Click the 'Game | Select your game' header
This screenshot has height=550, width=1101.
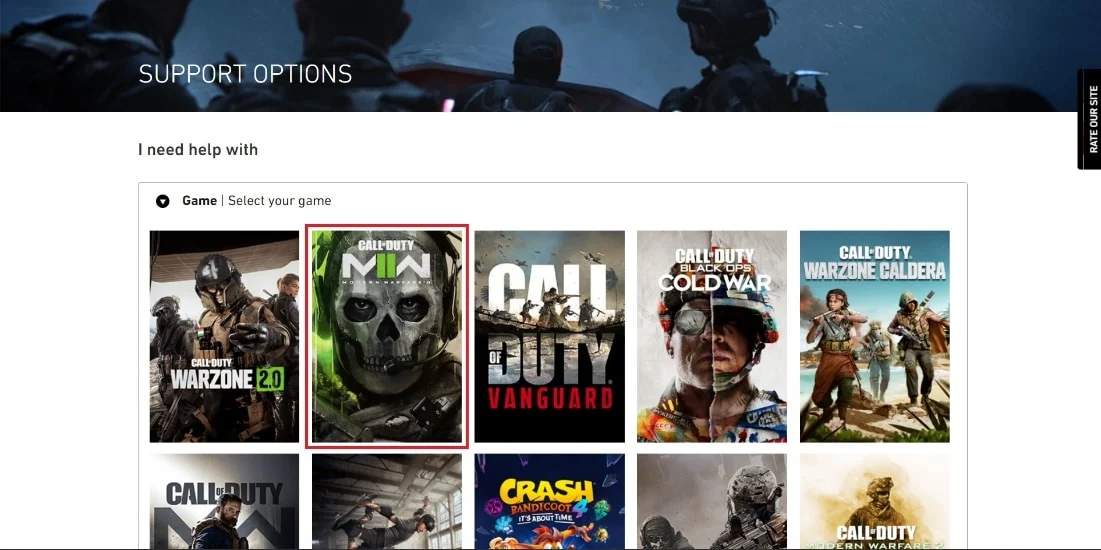(256, 201)
